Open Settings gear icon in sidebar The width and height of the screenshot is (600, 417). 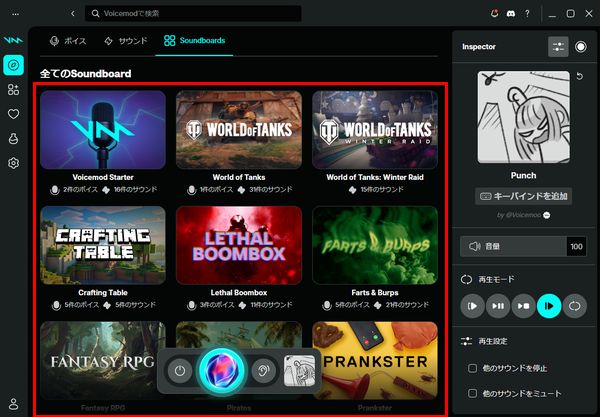coord(13,163)
